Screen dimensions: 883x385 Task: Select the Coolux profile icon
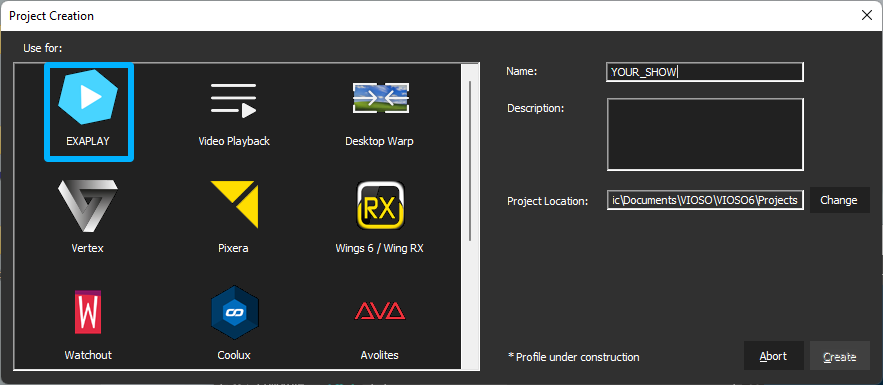tap(234, 312)
